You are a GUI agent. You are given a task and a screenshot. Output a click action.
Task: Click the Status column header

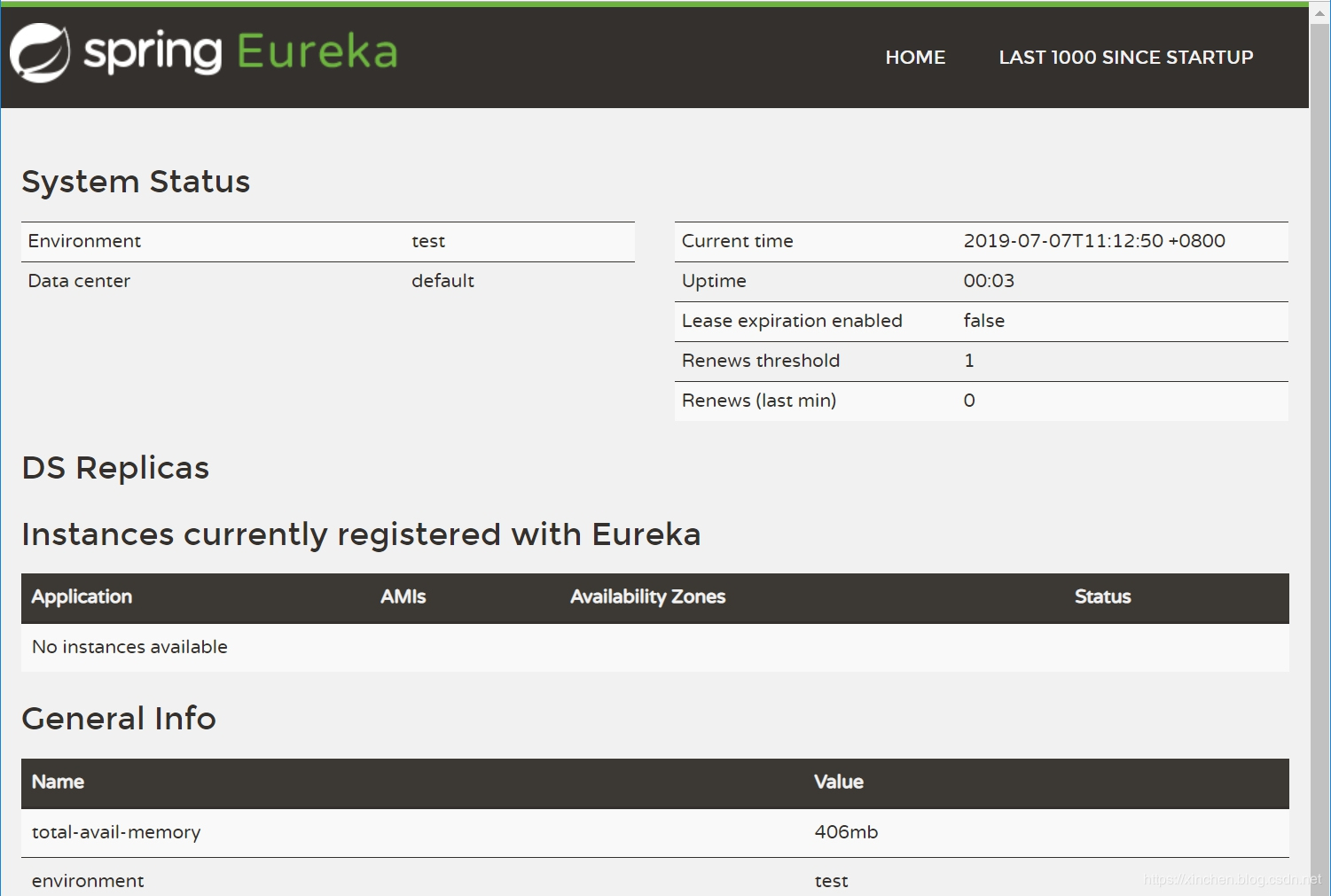click(1102, 597)
